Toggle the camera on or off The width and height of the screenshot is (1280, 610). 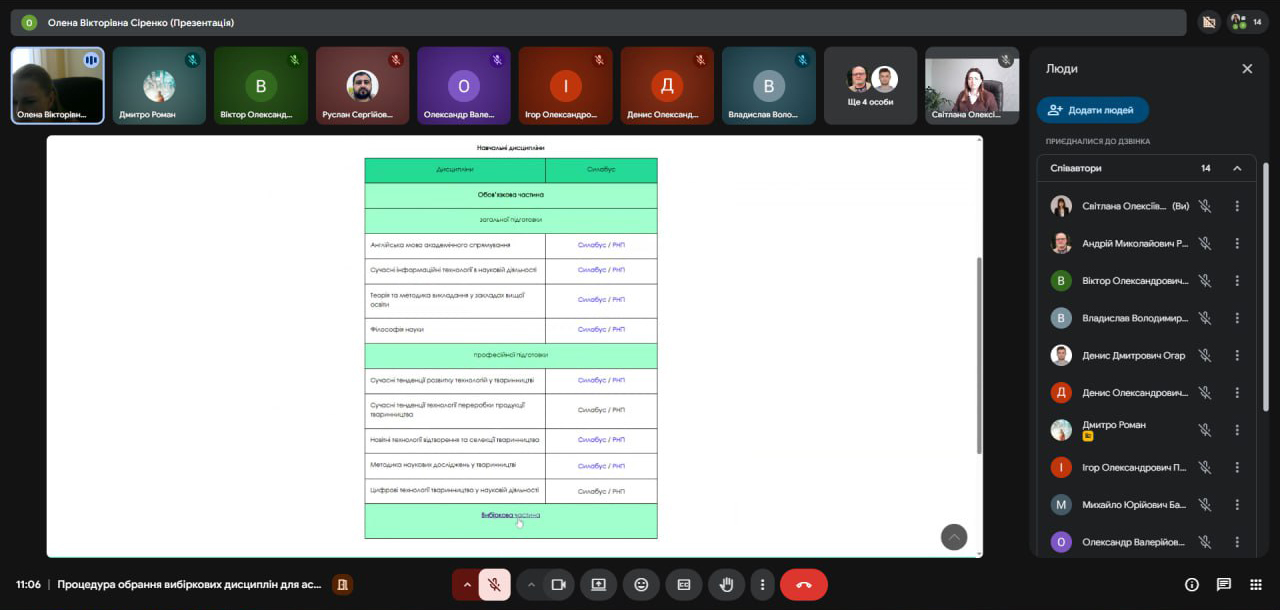(559, 585)
